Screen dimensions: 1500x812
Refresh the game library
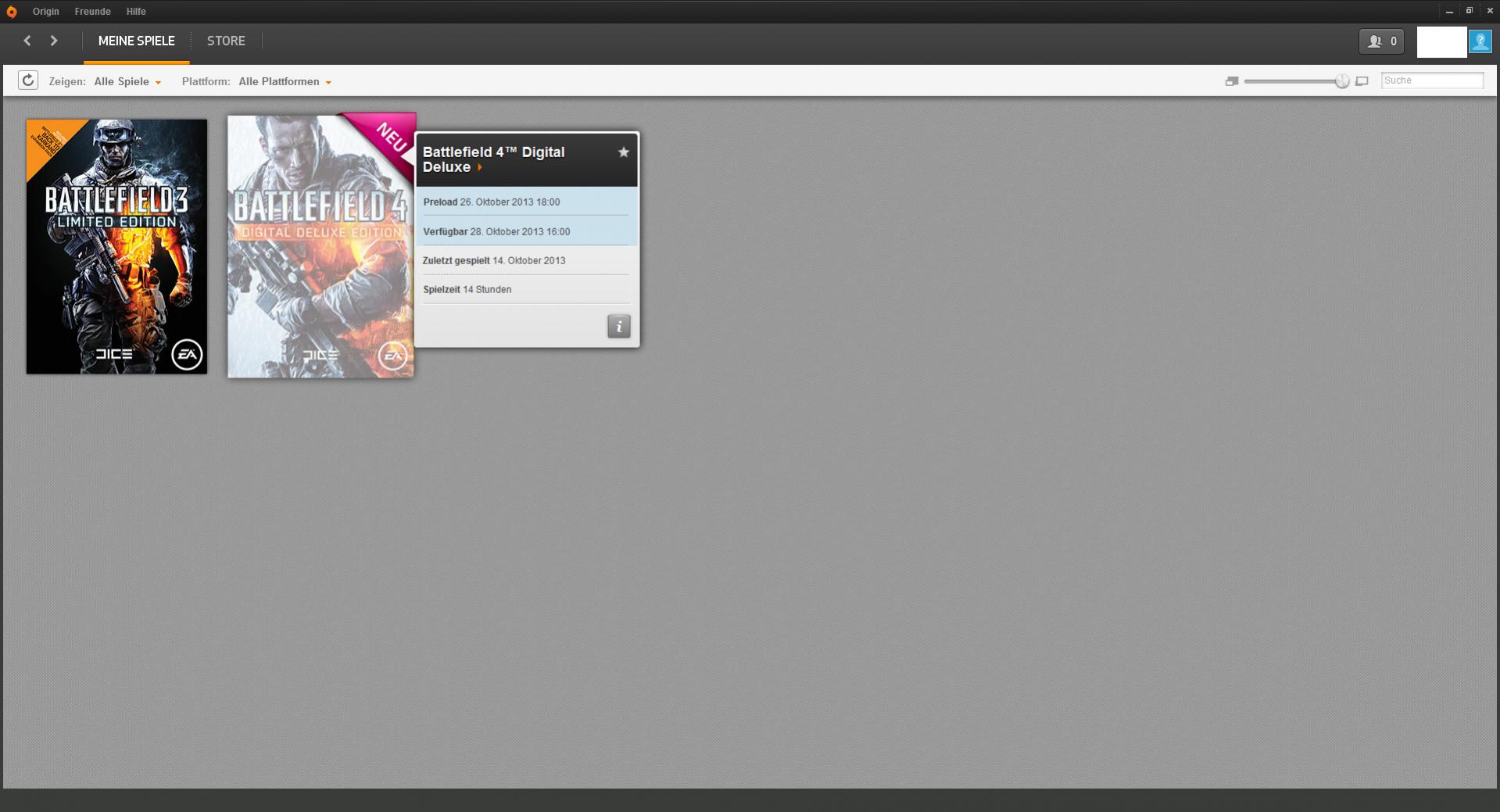pos(28,80)
